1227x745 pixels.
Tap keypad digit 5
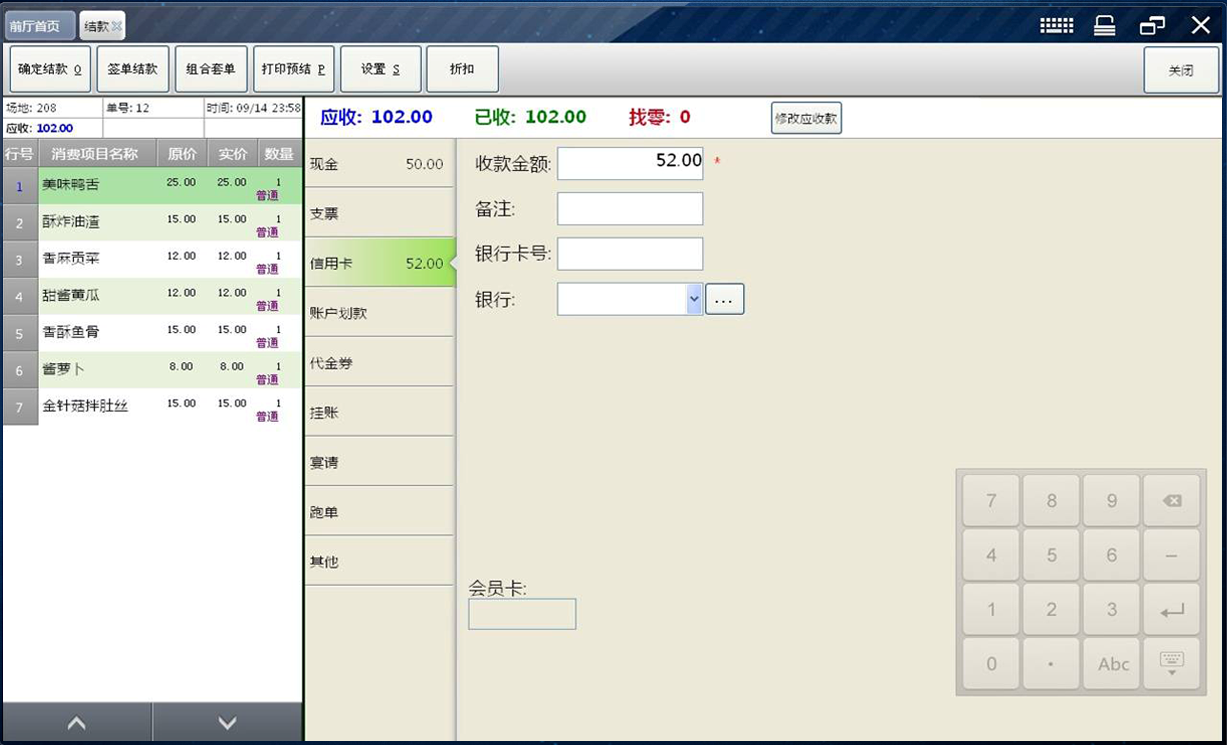tap(1051, 555)
